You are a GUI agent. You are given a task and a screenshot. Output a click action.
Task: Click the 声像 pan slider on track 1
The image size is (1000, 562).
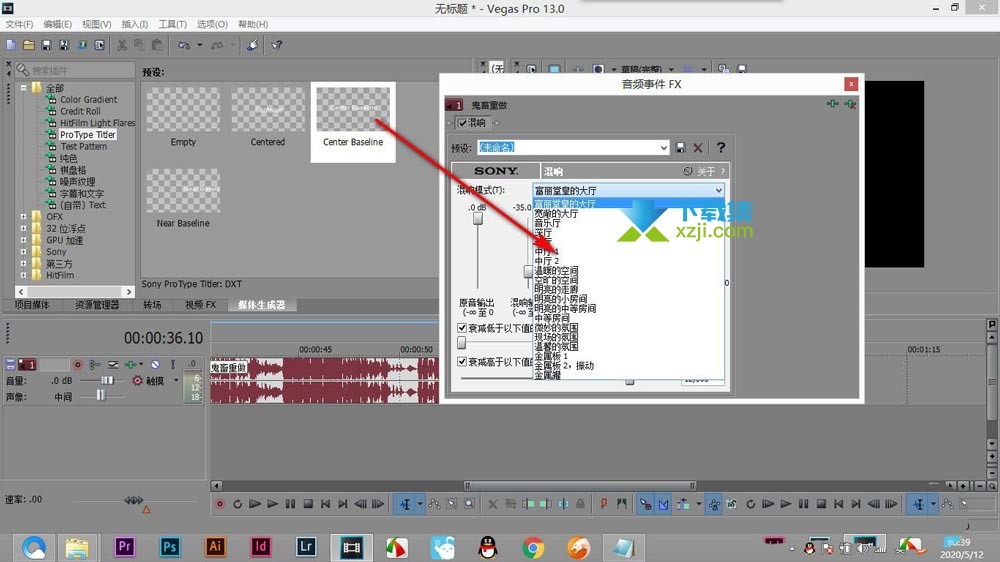coord(101,396)
